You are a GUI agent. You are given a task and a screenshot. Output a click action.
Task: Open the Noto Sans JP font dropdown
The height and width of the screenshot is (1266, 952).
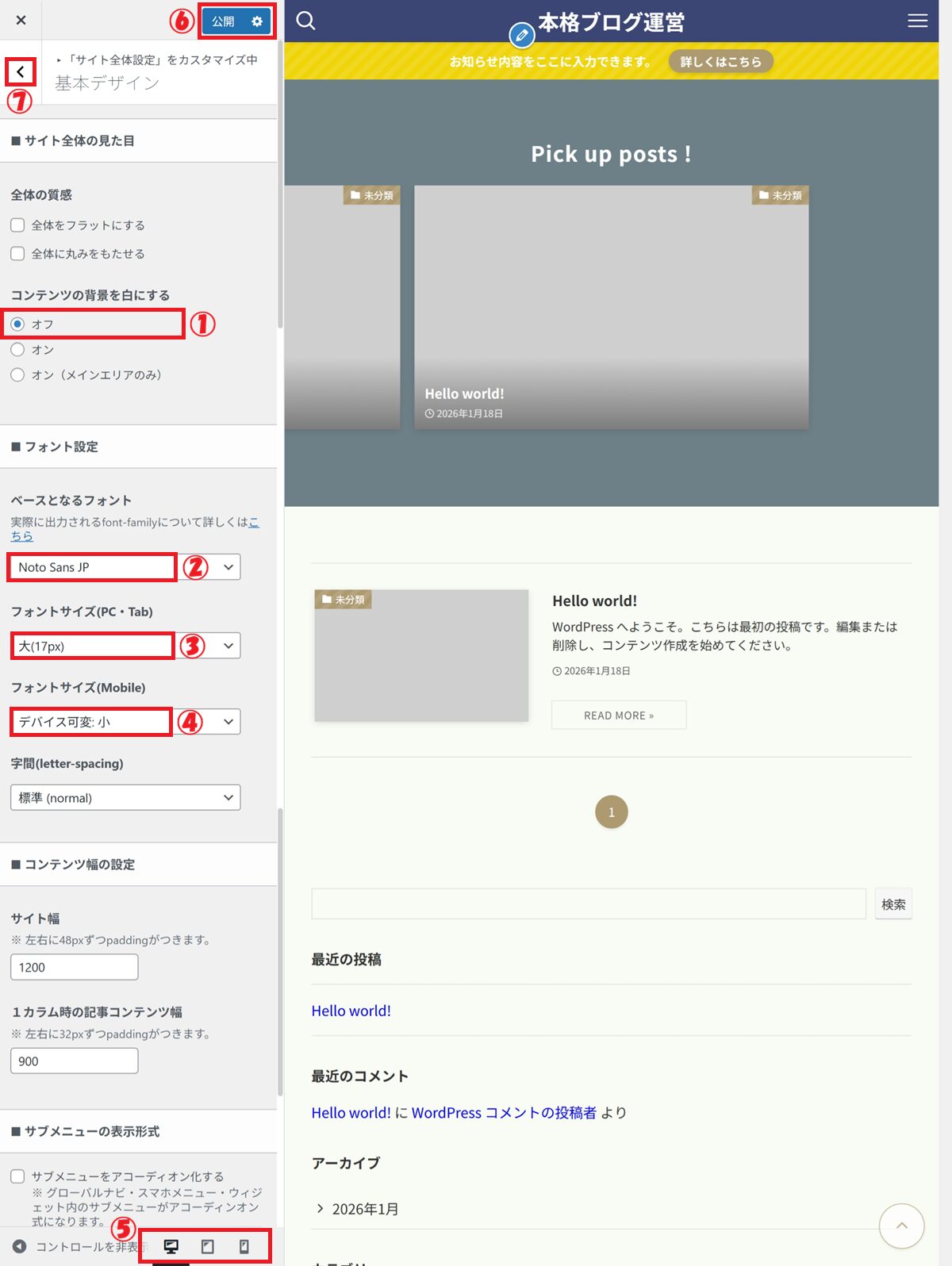click(125, 567)
